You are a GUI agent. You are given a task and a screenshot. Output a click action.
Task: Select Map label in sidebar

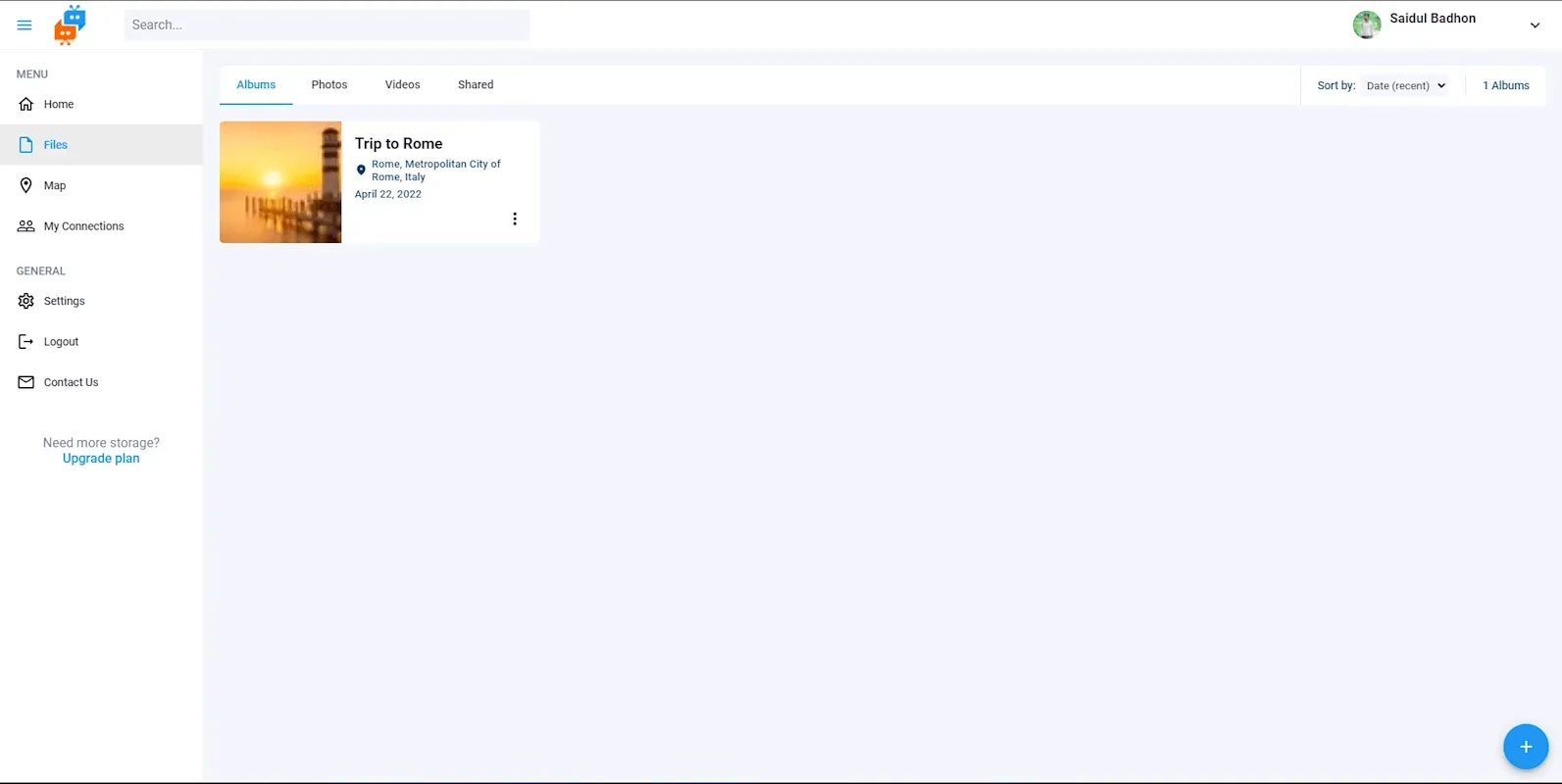click(55, 185)
